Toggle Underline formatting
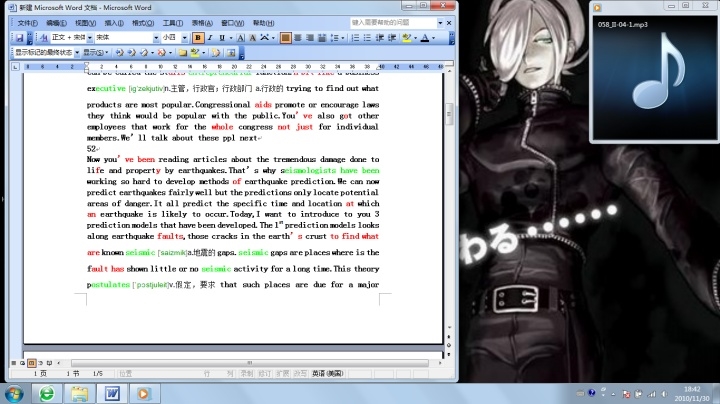Image resolution: width=720 pixels, height=404 pixels. pos(222,38)
